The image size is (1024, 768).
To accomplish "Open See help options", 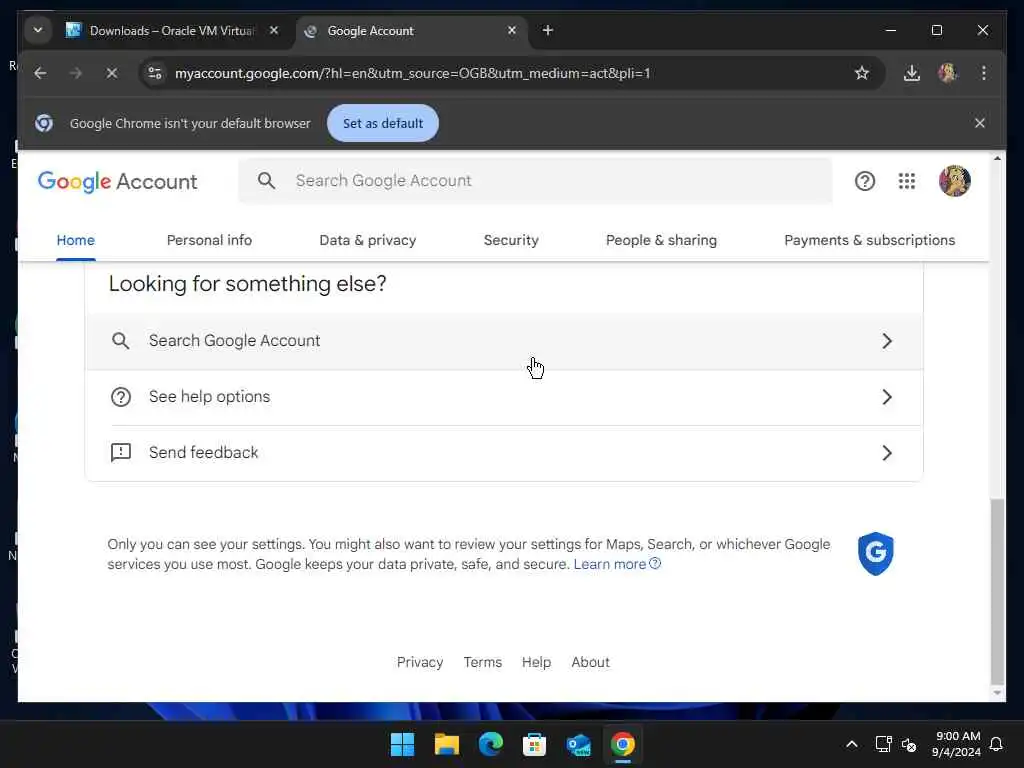I will (504, 397).
